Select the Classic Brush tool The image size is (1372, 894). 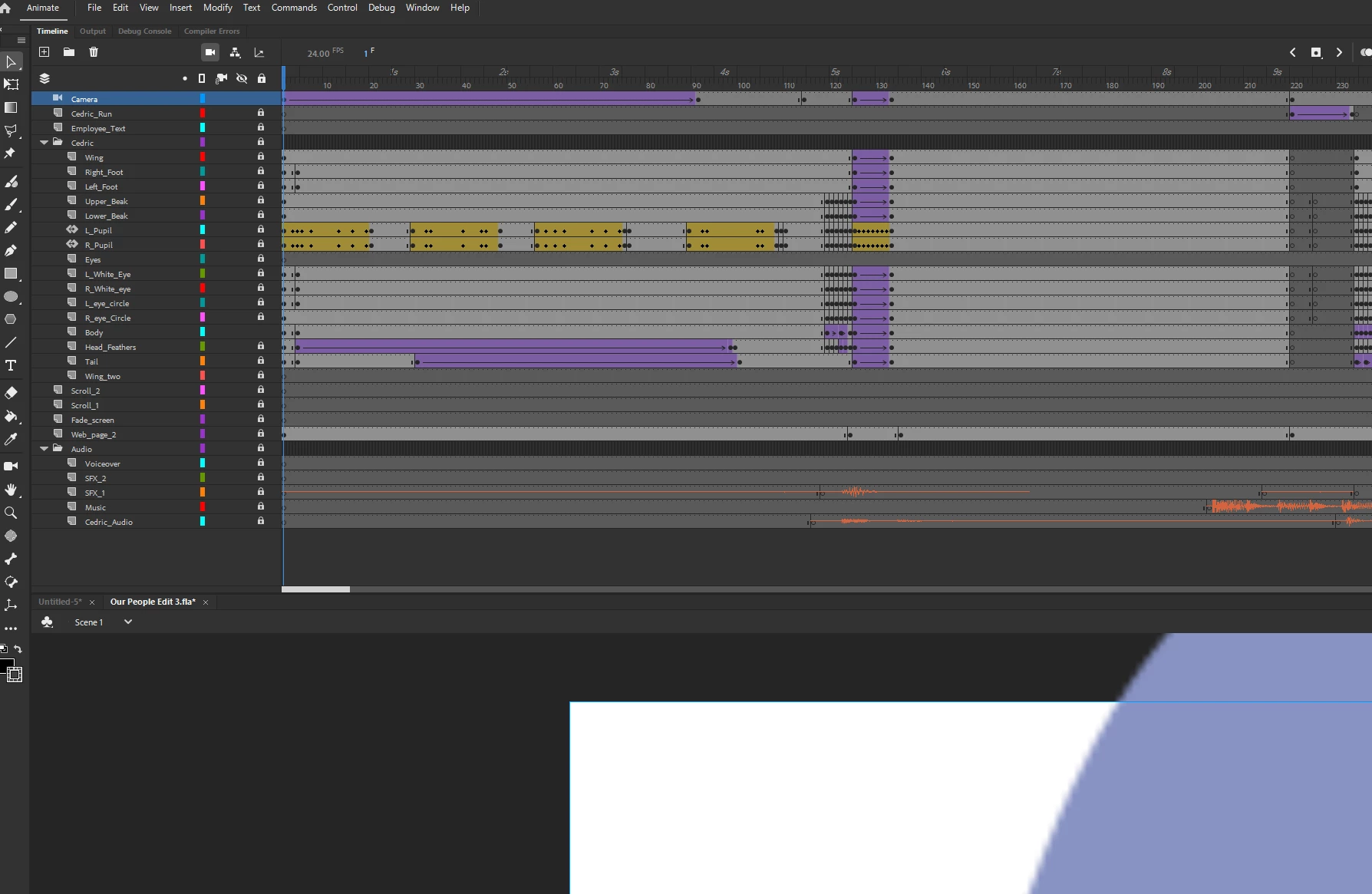[x=11, y=204]
